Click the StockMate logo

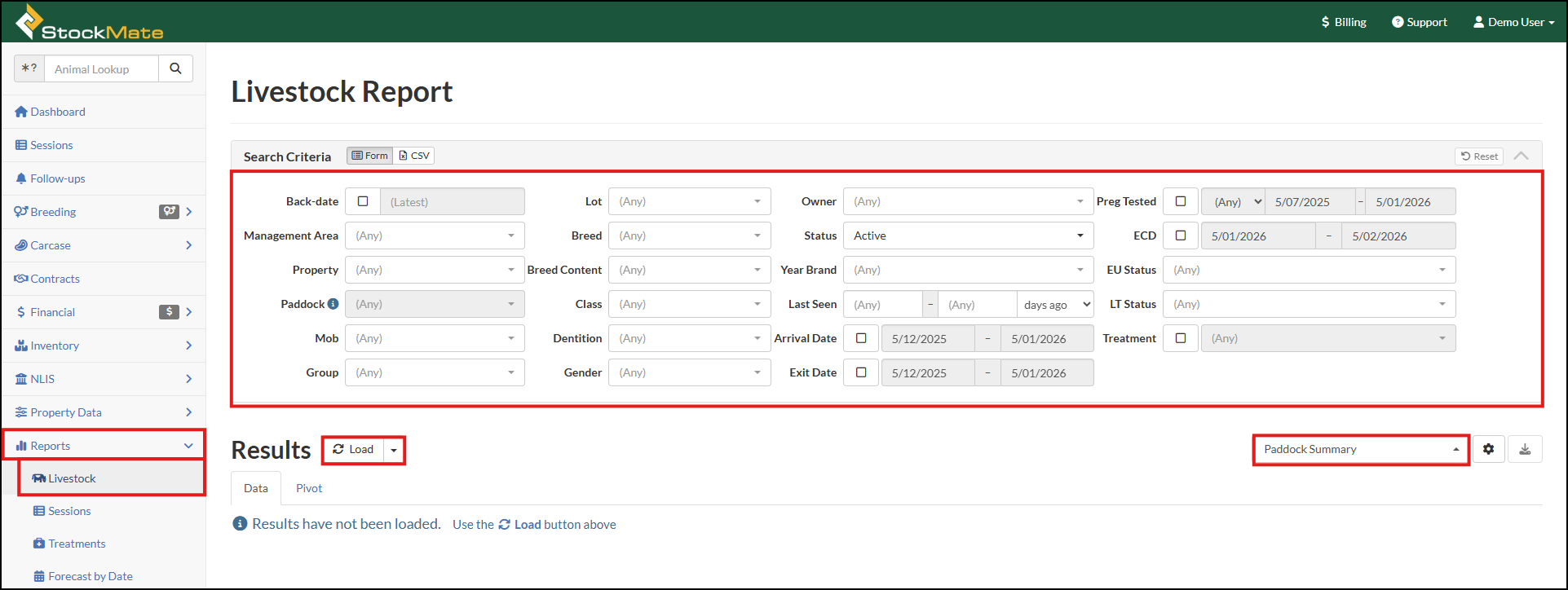click(90, 23)
